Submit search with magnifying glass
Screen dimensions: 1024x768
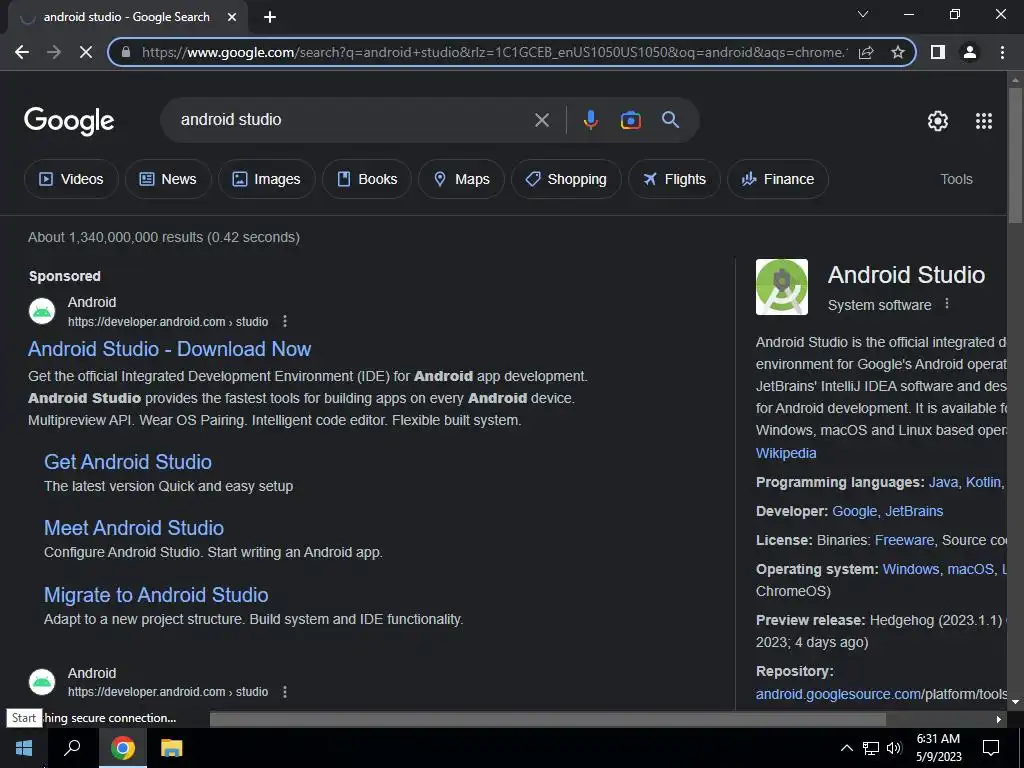point(671,120)
